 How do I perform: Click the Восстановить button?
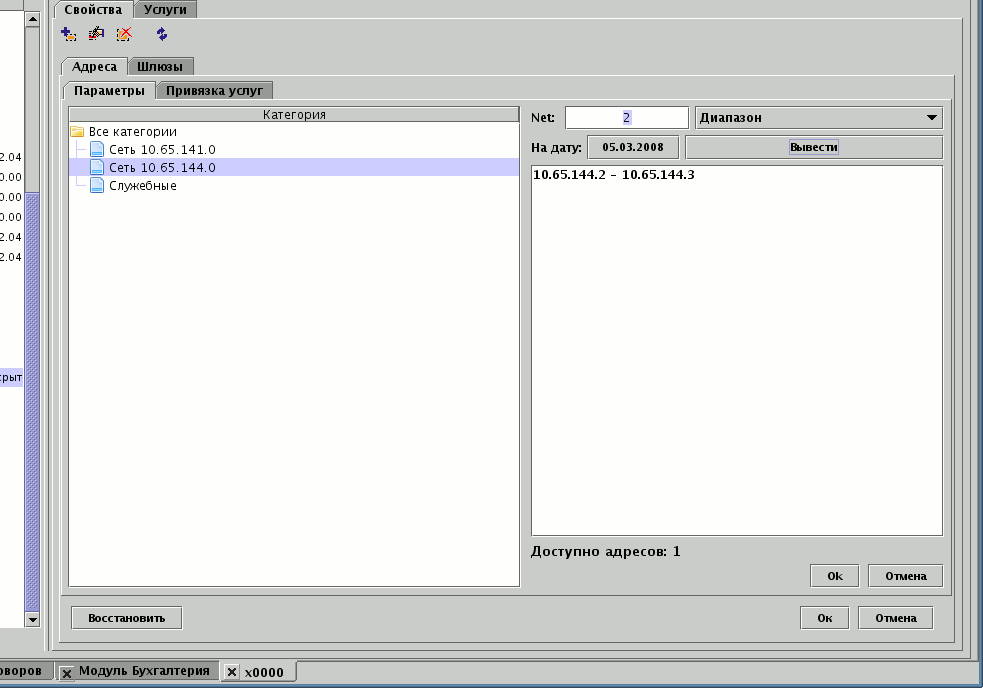(126, 618)
